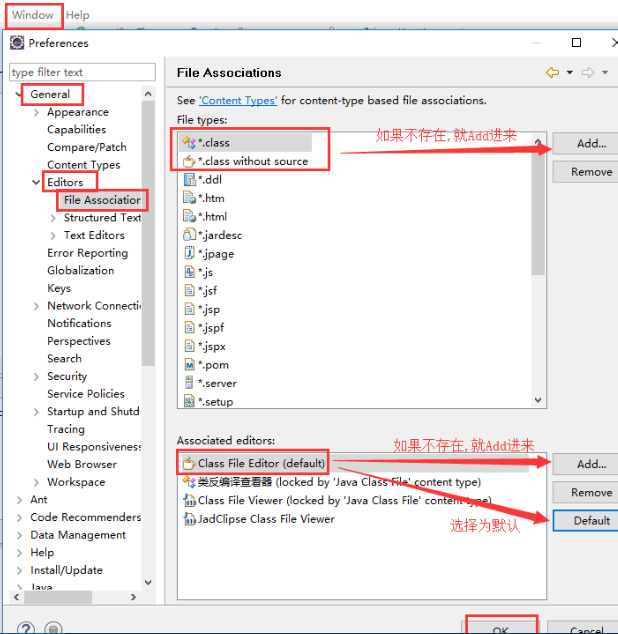Viewport: 618px width, 634px height.
Task: Open the forward history dropdown arrow
Action: pyautogui.click(x=605, y=73)
